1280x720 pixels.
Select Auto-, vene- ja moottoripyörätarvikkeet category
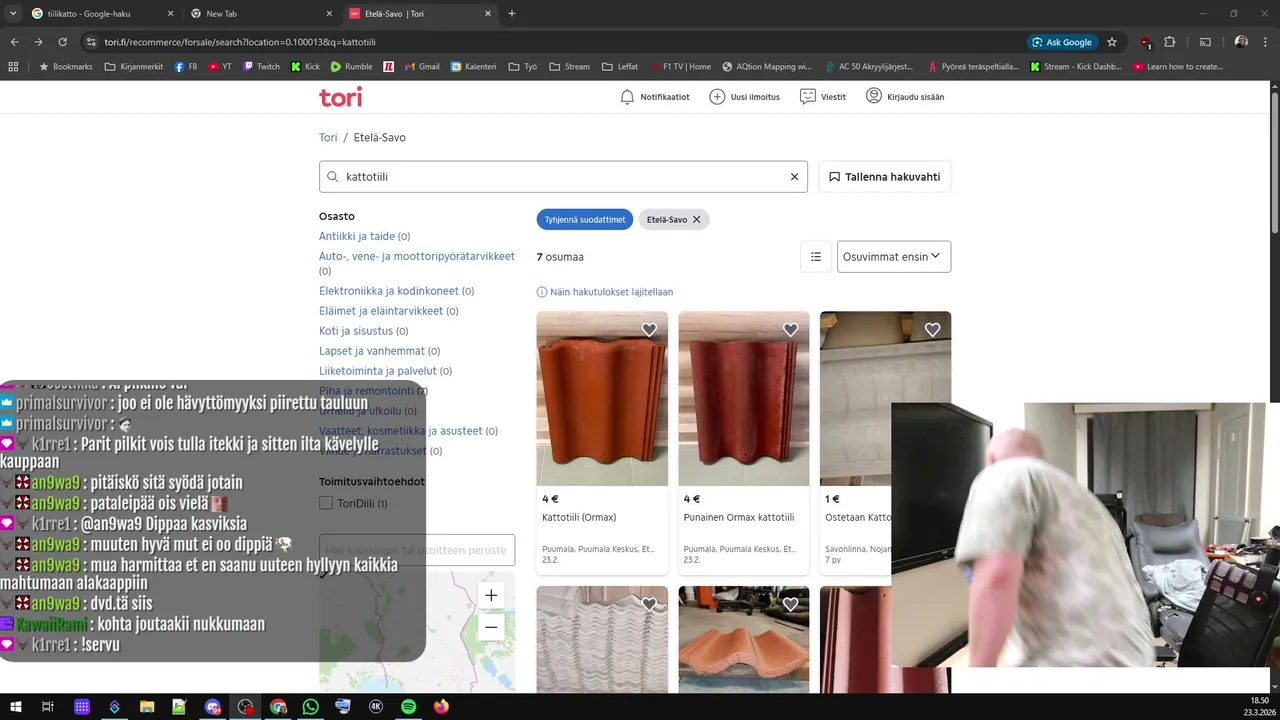tap(417, 256)
